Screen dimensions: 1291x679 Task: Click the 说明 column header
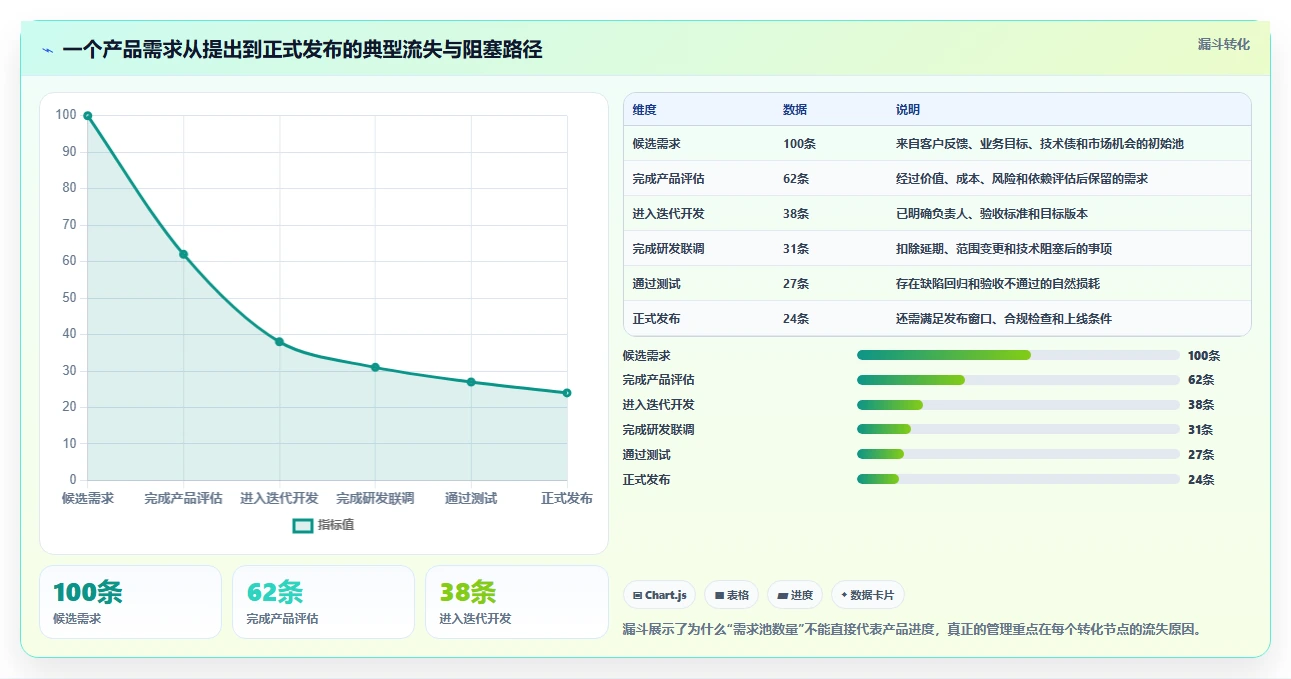(x=908, y=110)
